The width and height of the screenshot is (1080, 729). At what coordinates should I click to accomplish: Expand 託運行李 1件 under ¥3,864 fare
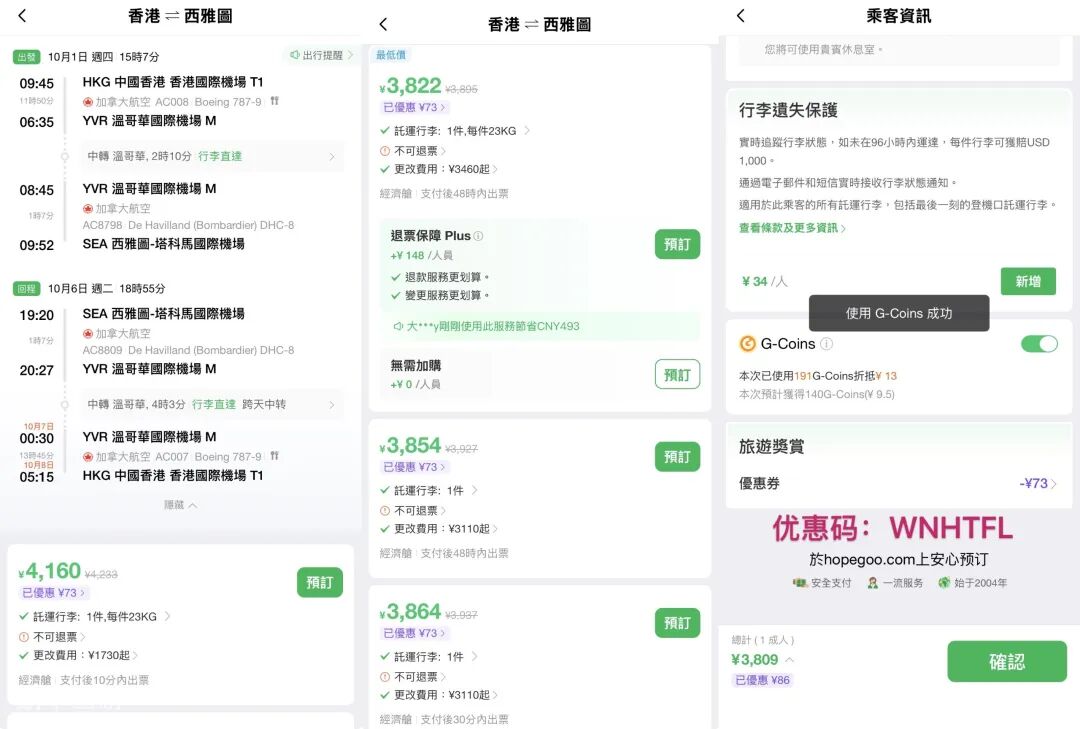coord(429,657)
